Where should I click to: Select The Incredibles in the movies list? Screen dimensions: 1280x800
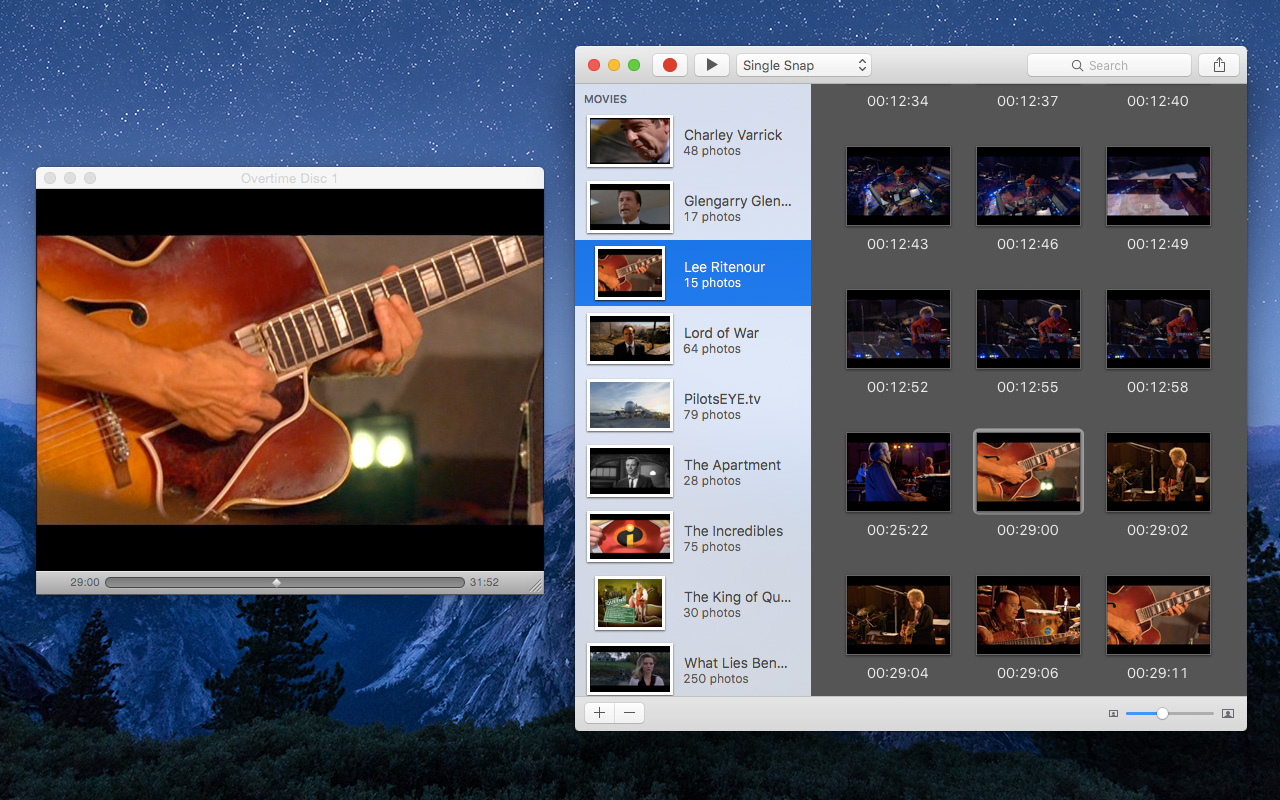coord(693,538)
